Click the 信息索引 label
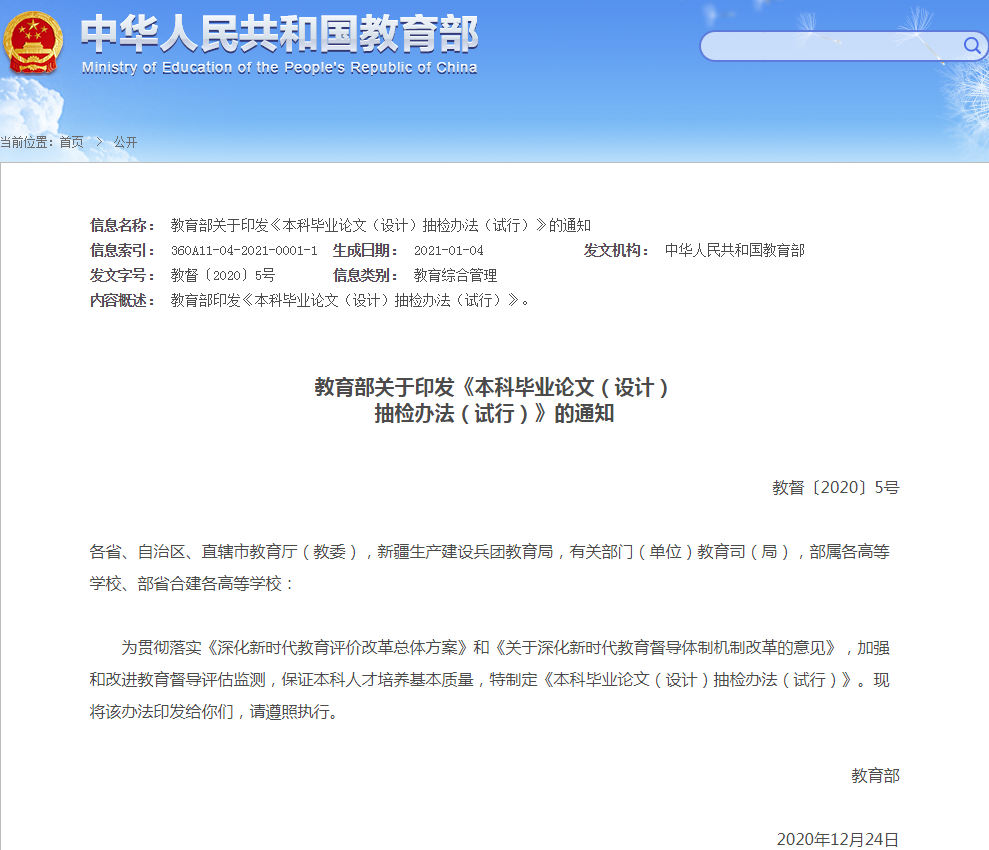The height and width of the screenshot is (850, 989). (122, 250)
